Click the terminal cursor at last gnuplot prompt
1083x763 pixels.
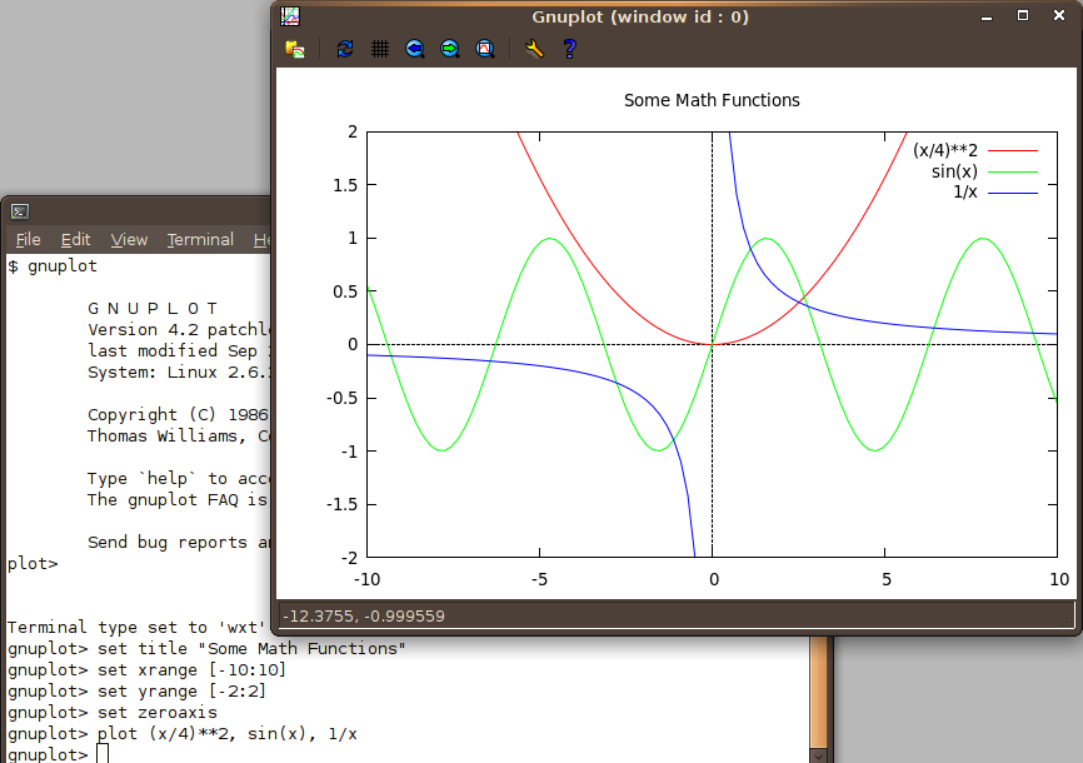pyautogui.click(x=102, y=753)
